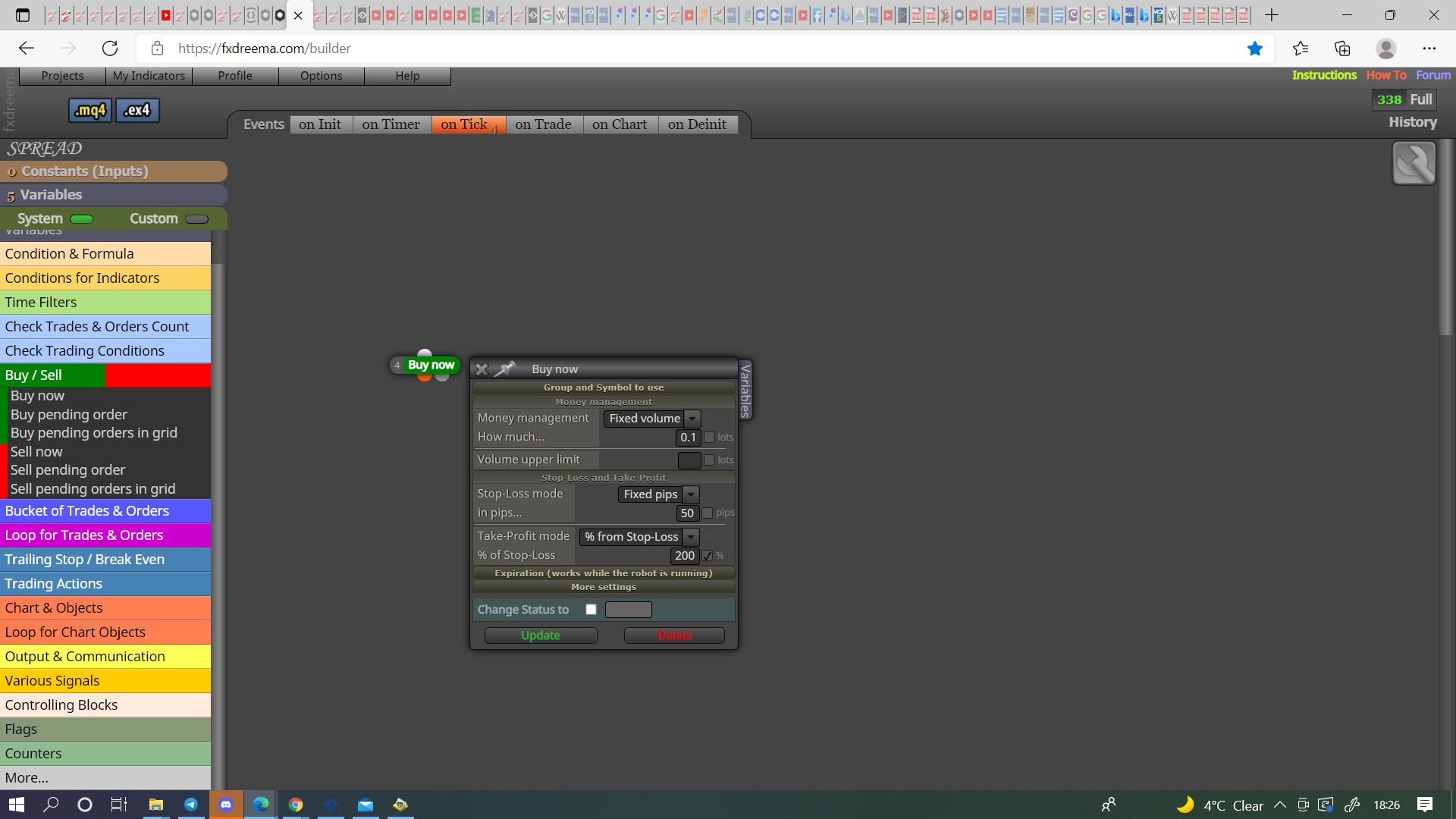Toggle the Custom blocks switch

pos(196,219)
